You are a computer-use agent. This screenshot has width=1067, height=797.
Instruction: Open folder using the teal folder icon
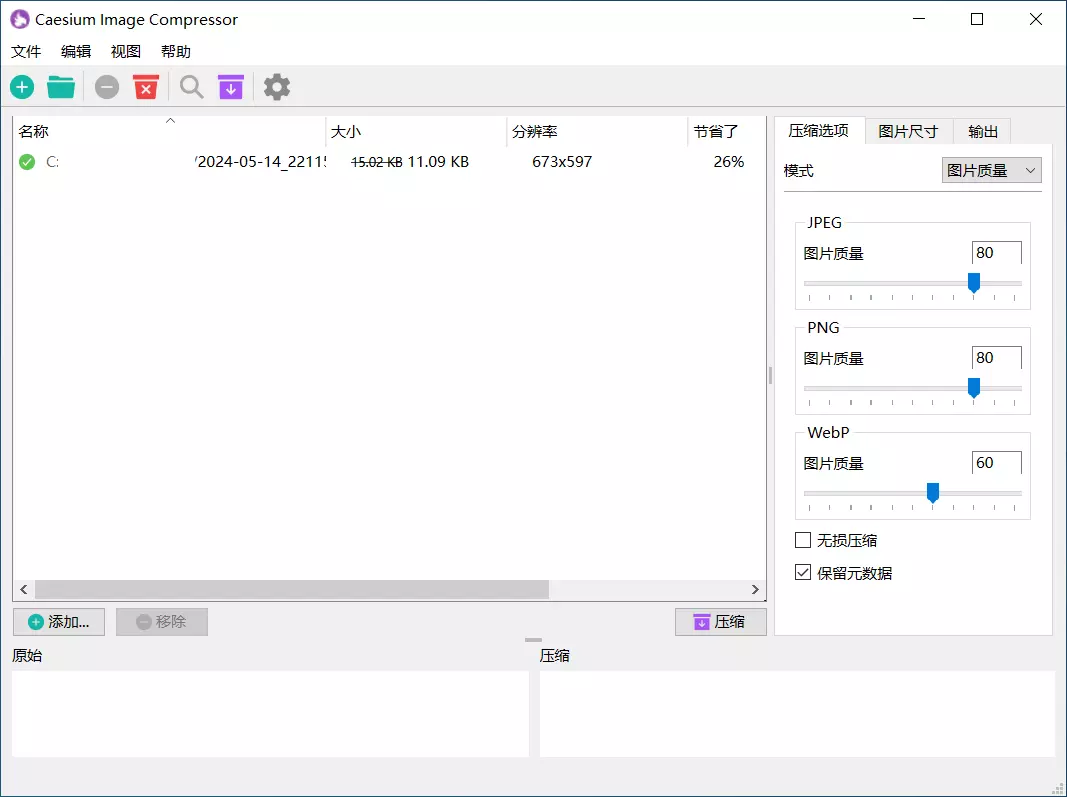tap(61, 87)
